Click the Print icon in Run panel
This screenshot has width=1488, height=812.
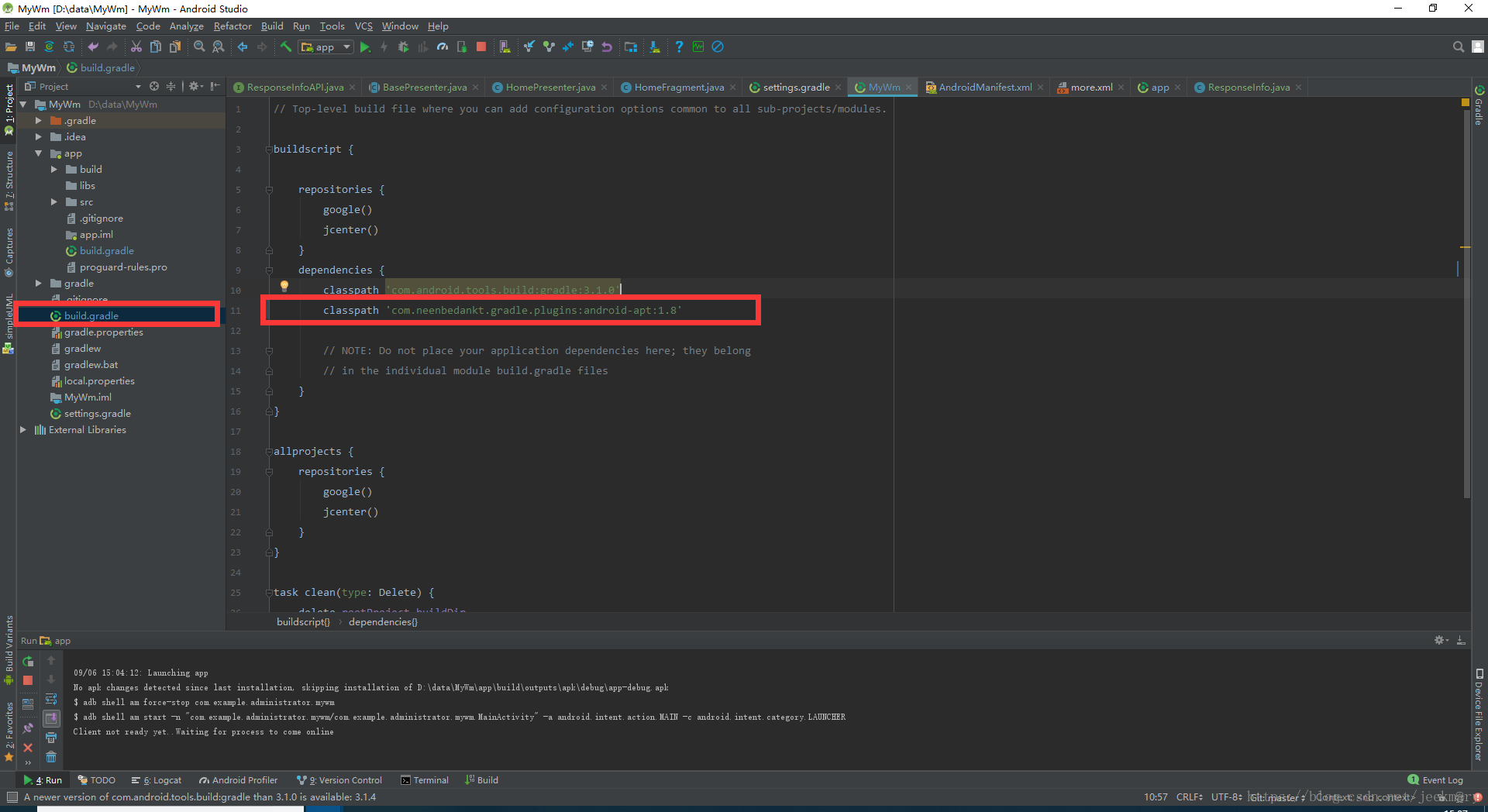pos(51,738)
